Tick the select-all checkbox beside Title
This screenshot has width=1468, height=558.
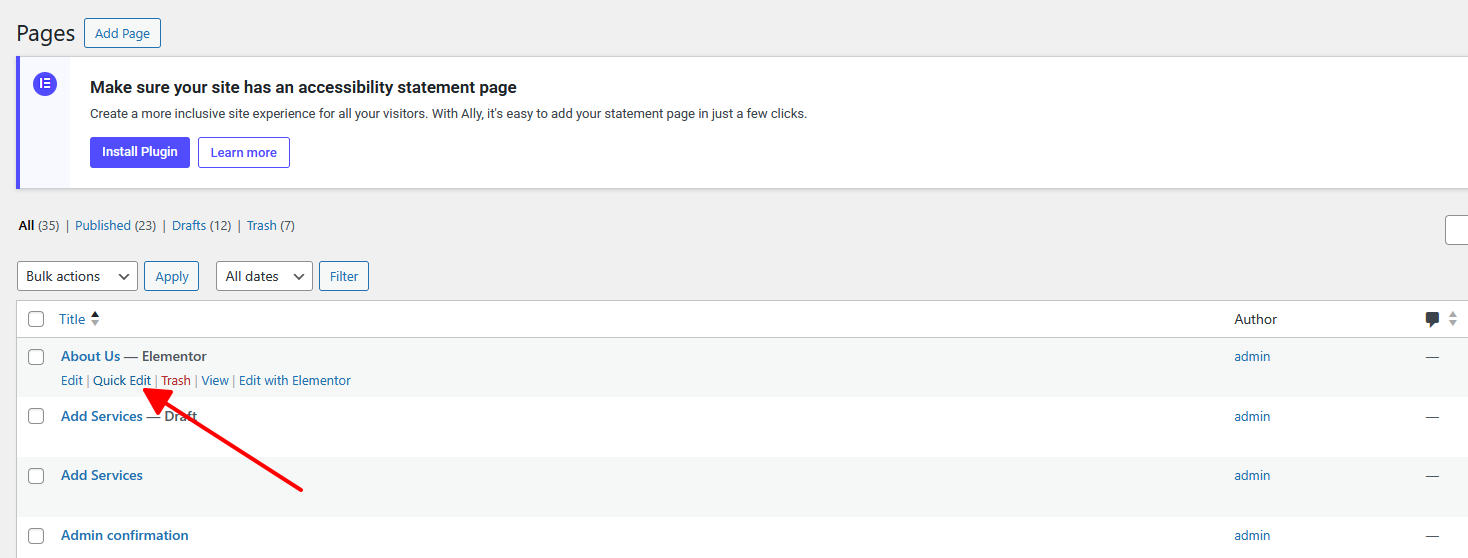click(36, 319)
